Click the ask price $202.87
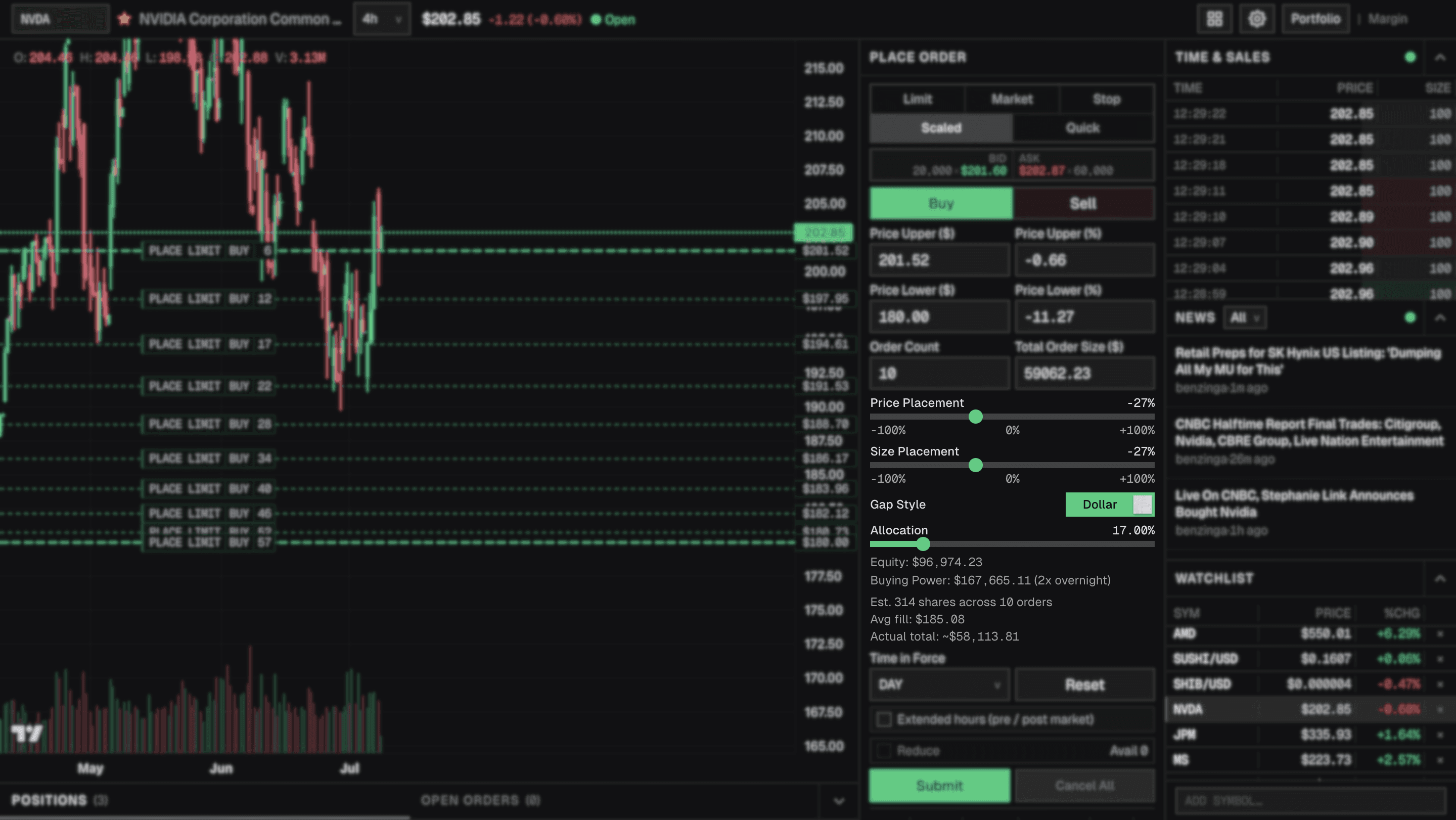This screenshot has width=1456, height=820. pos(1041,171)
